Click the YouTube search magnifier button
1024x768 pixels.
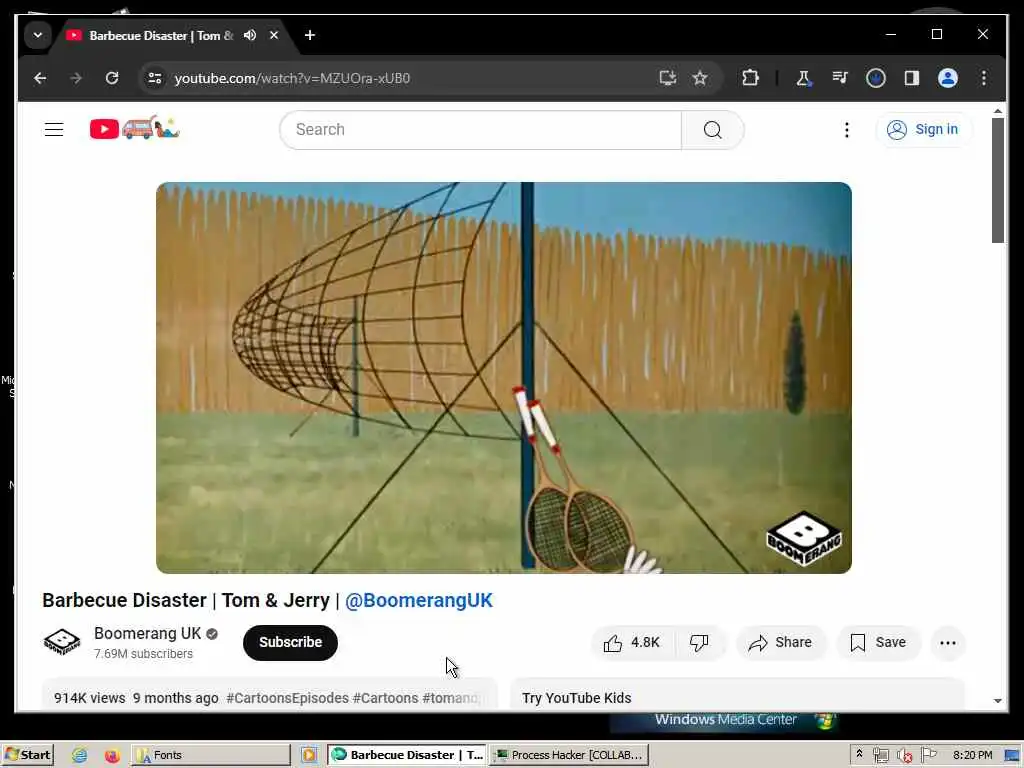pyautogui.click(x=712, y=129)
